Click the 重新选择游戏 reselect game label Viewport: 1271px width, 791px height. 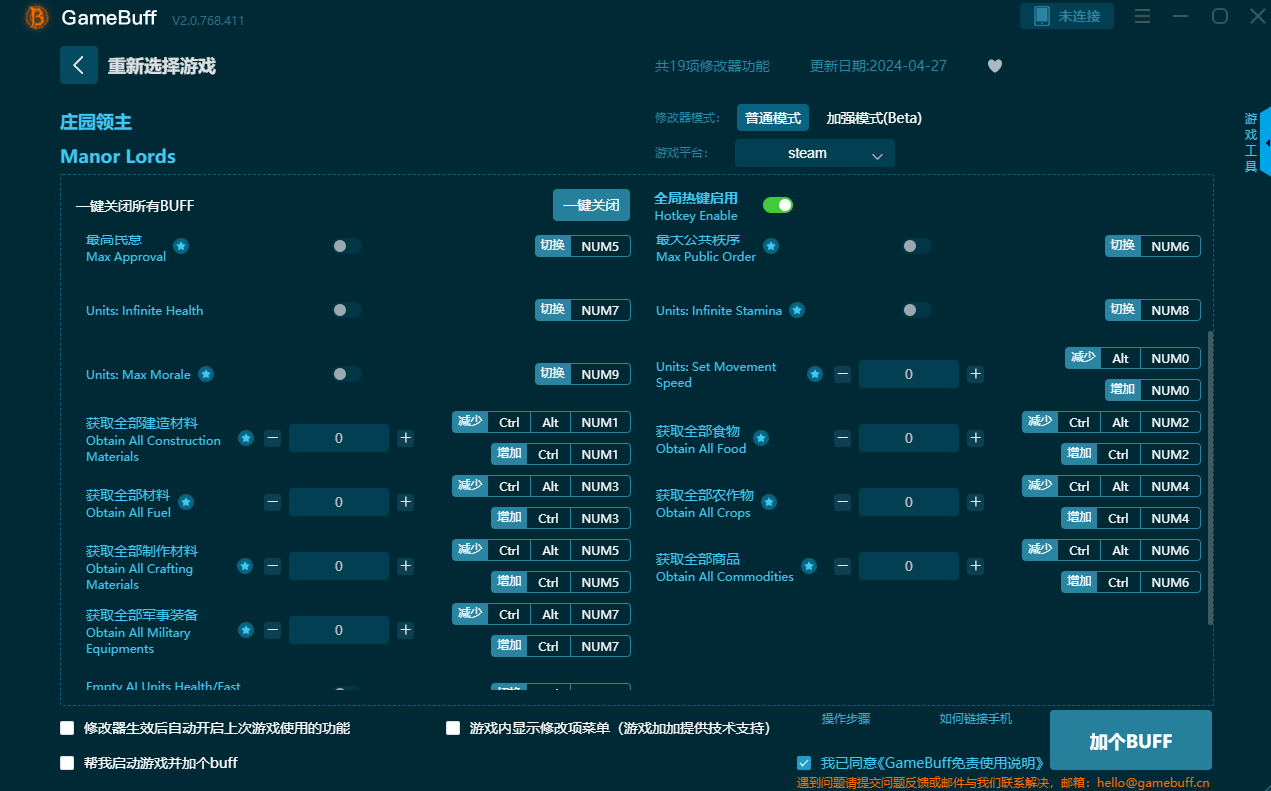[x=162, y=66]
